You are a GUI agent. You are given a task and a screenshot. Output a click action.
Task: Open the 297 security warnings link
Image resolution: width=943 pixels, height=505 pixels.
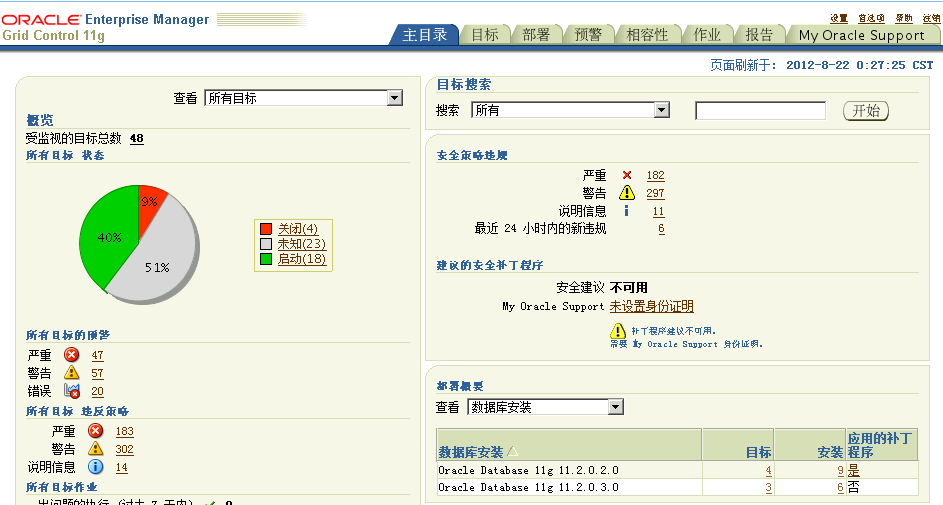tap(656, 193)
